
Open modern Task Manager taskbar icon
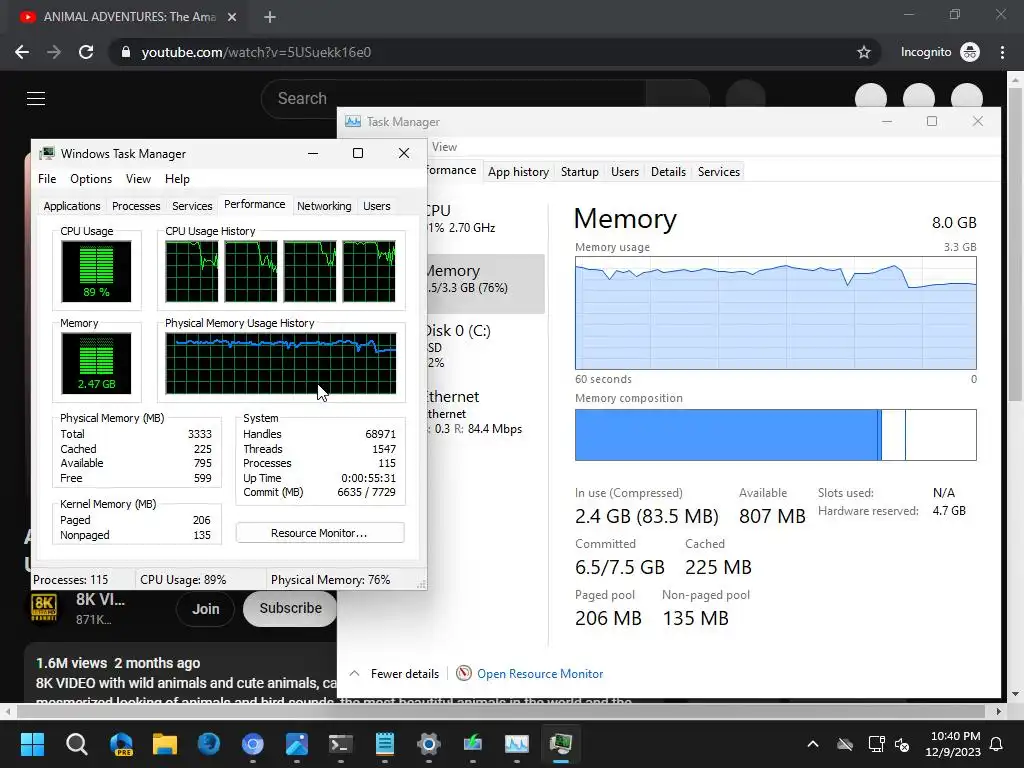[x=517, y=743]
